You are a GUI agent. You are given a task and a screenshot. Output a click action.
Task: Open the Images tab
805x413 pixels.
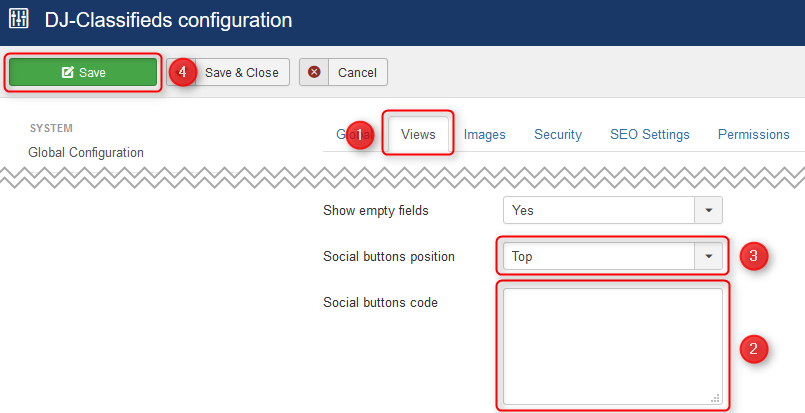pyautogui.click(x=485, y=135)
